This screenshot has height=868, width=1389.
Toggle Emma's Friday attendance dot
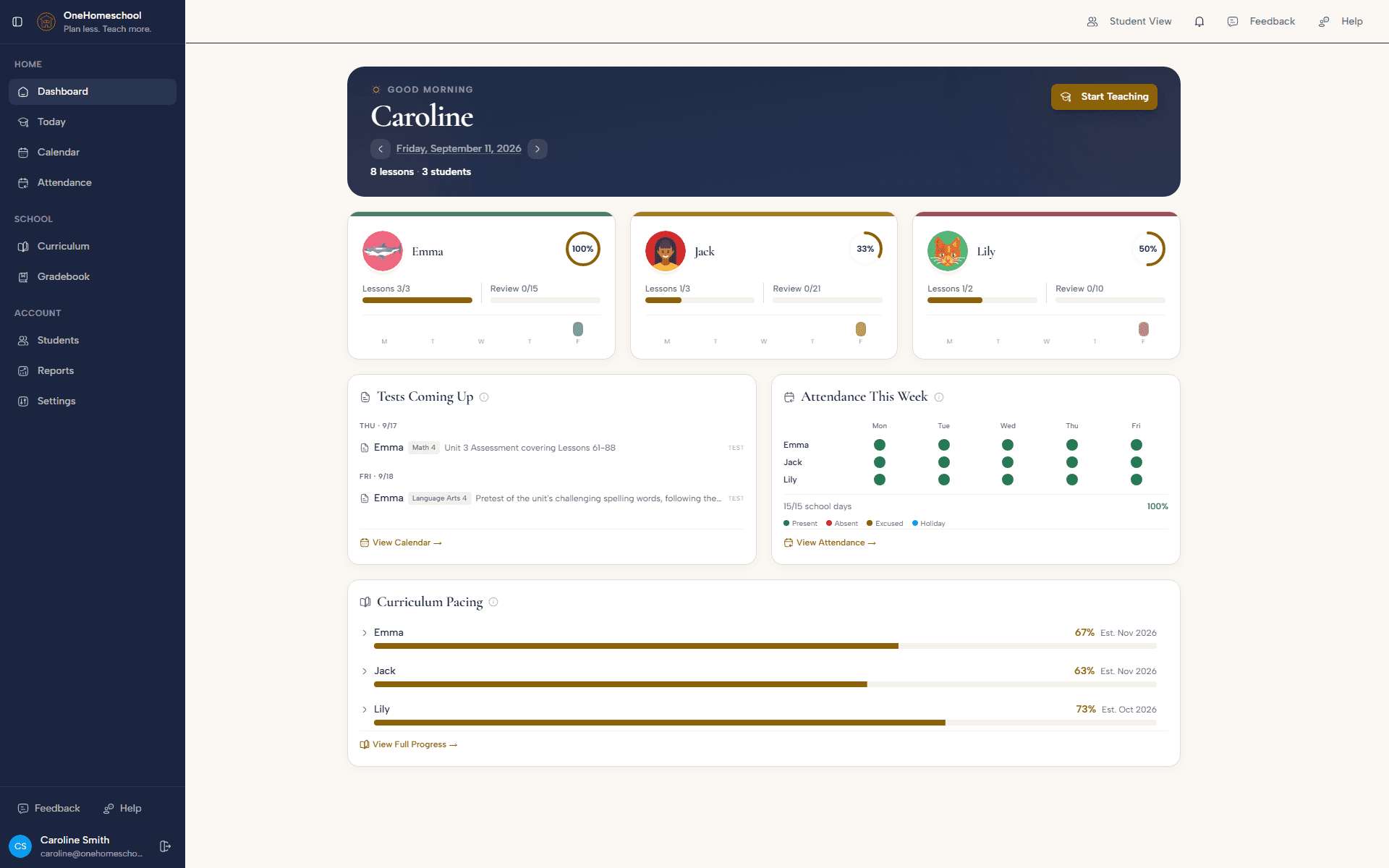pos(1137,445)
